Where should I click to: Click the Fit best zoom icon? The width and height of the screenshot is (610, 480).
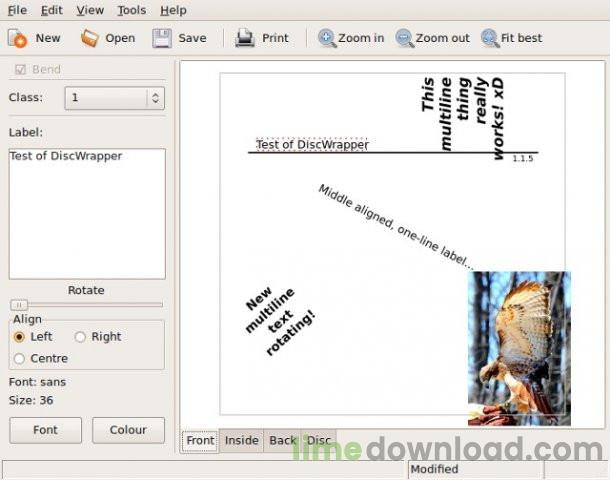pos(490,38)
